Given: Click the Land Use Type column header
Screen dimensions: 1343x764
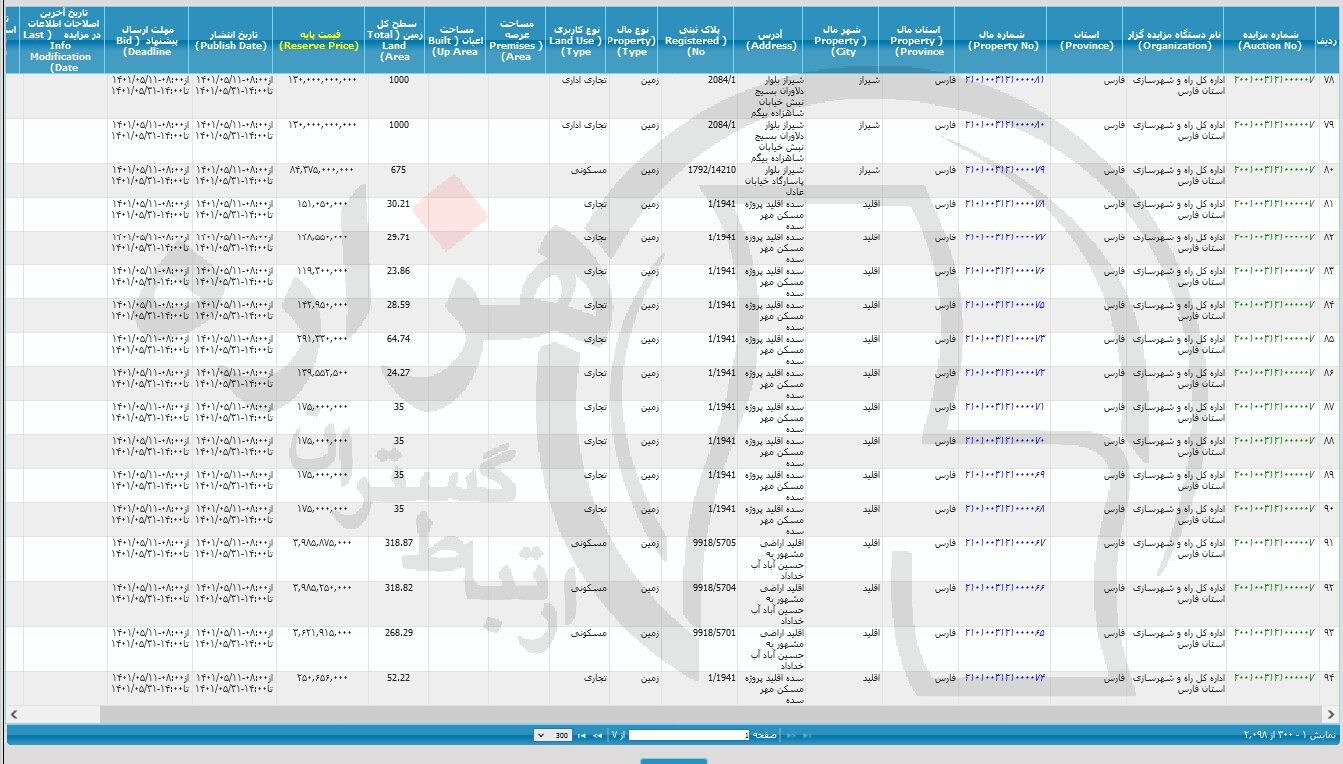Looking at the screenshot, I should click(x=576, y=40).
